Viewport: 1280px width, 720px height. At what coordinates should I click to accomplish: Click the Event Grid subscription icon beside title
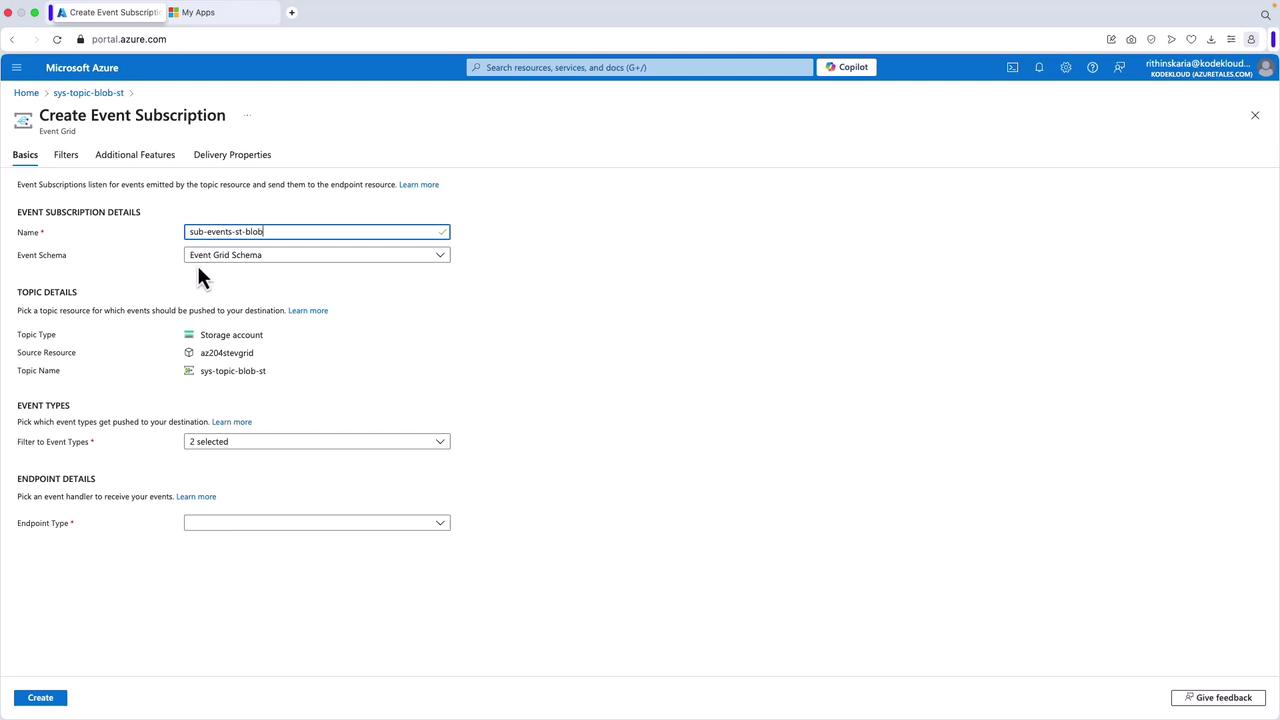[23, 121]
